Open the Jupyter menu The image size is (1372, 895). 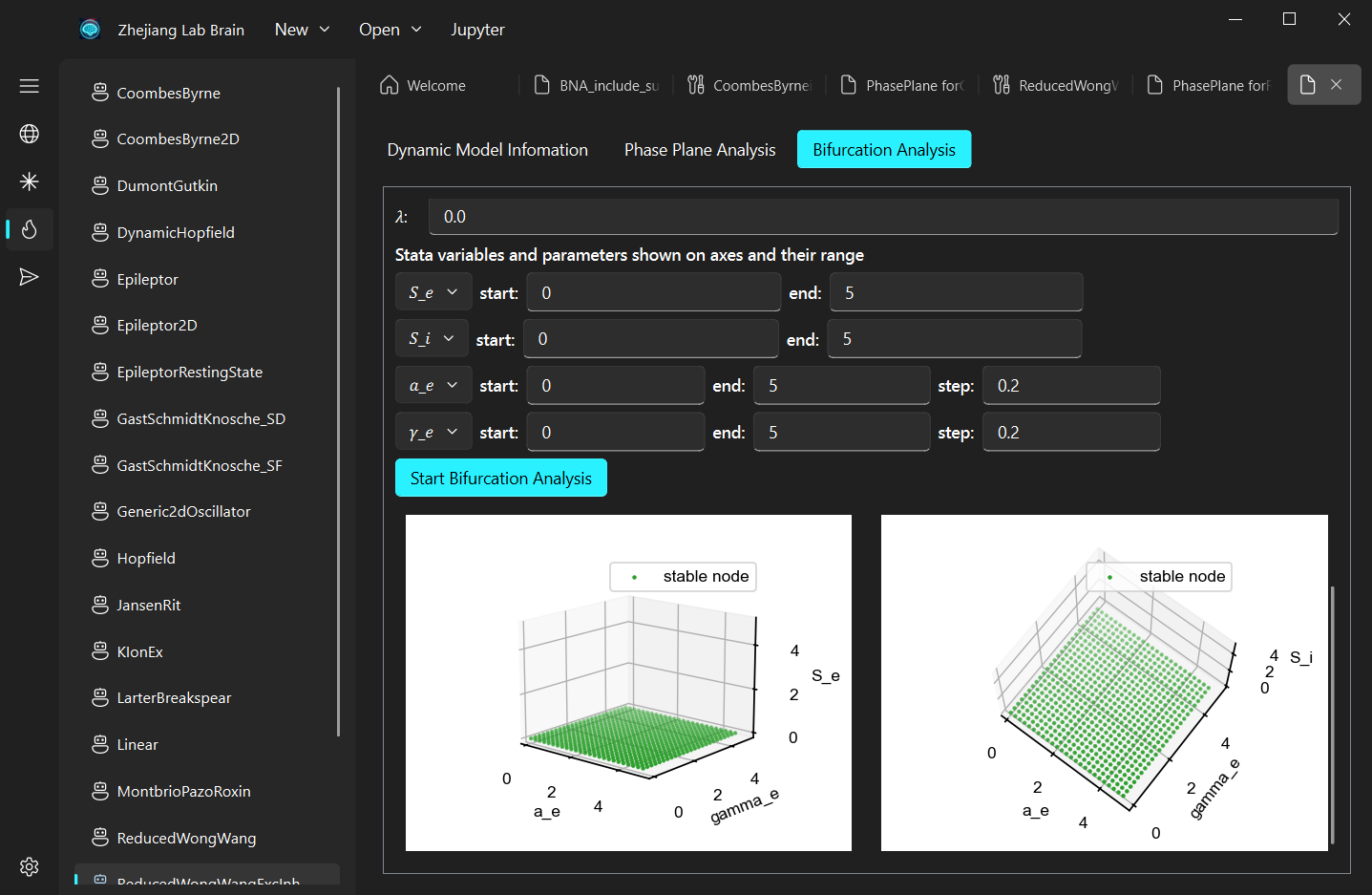pos(477,30)
